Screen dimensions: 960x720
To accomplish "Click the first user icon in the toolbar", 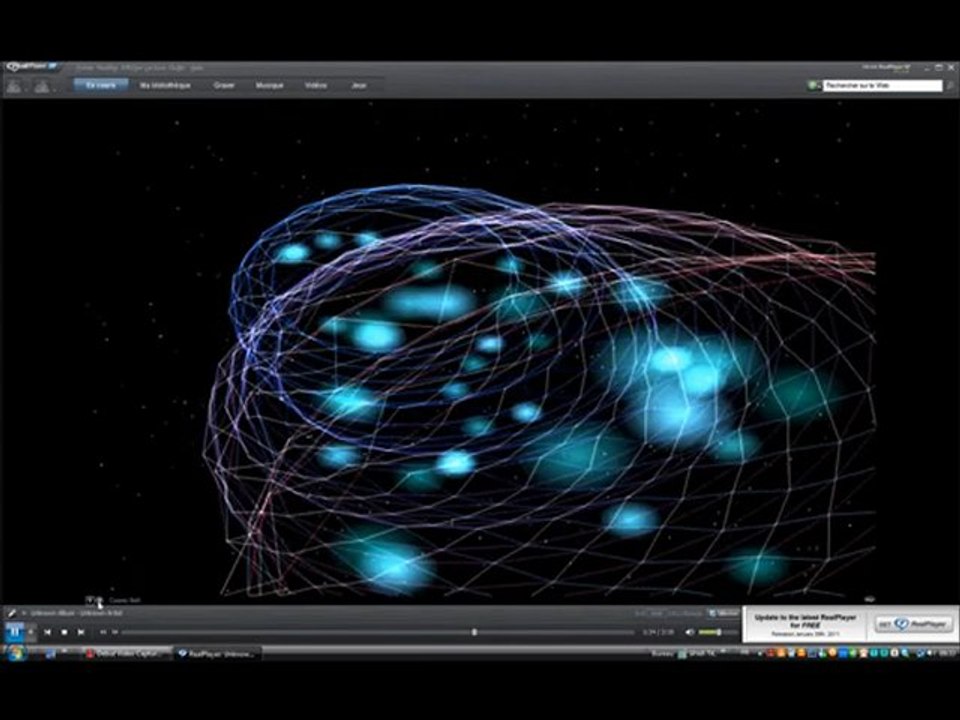I will [13, 86].
